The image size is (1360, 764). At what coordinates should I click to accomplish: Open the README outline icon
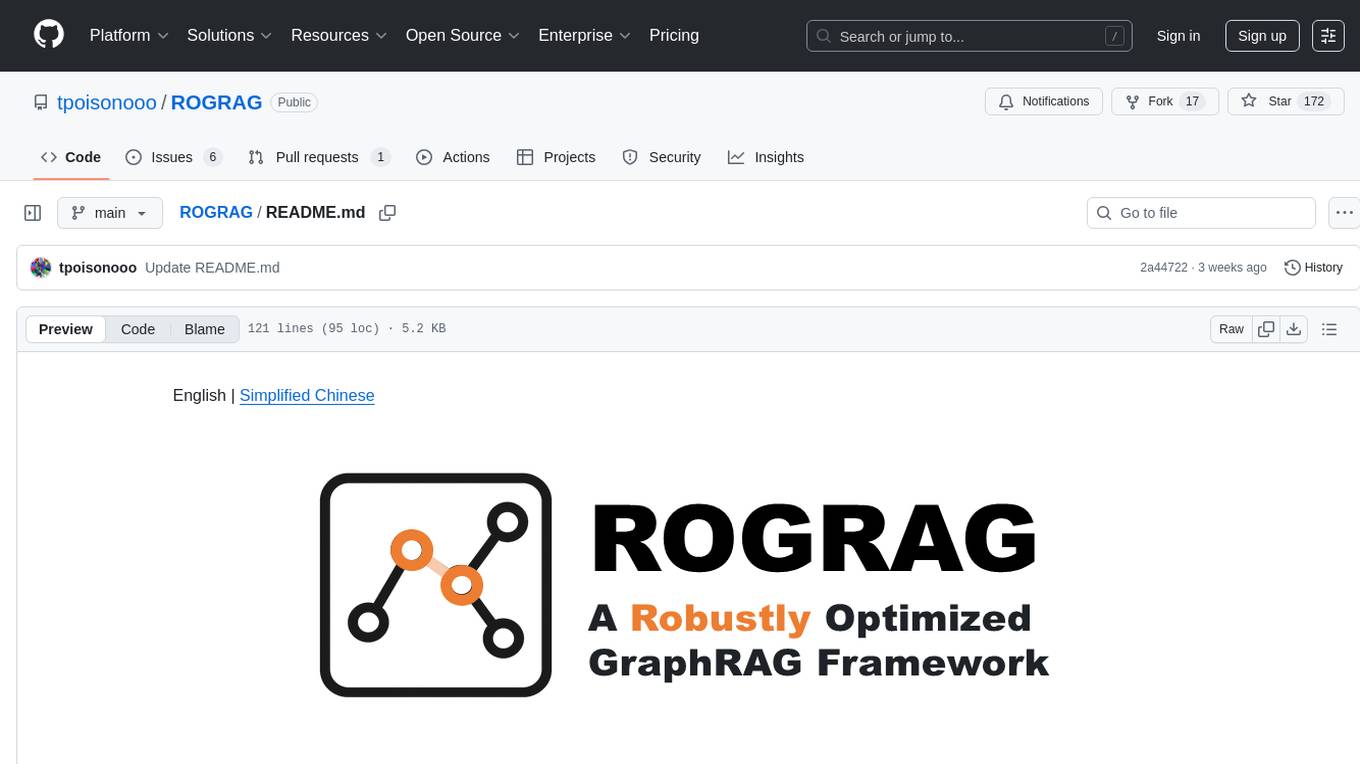(x=1329, y=329)
